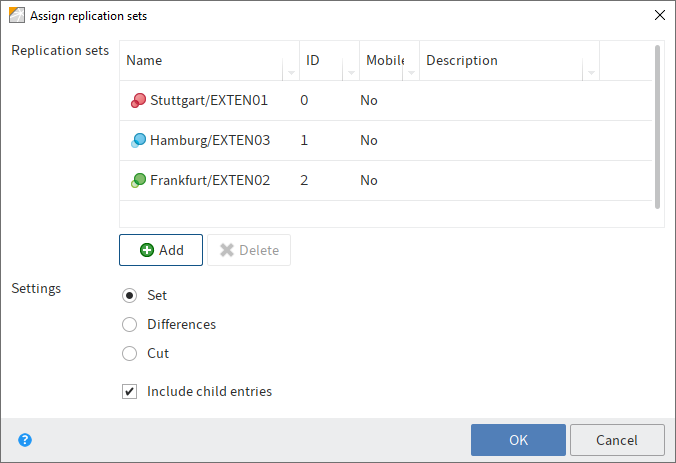
Task: Open help via the blue question mark icon
Action: pyautogui.click(x=25, y=440)
